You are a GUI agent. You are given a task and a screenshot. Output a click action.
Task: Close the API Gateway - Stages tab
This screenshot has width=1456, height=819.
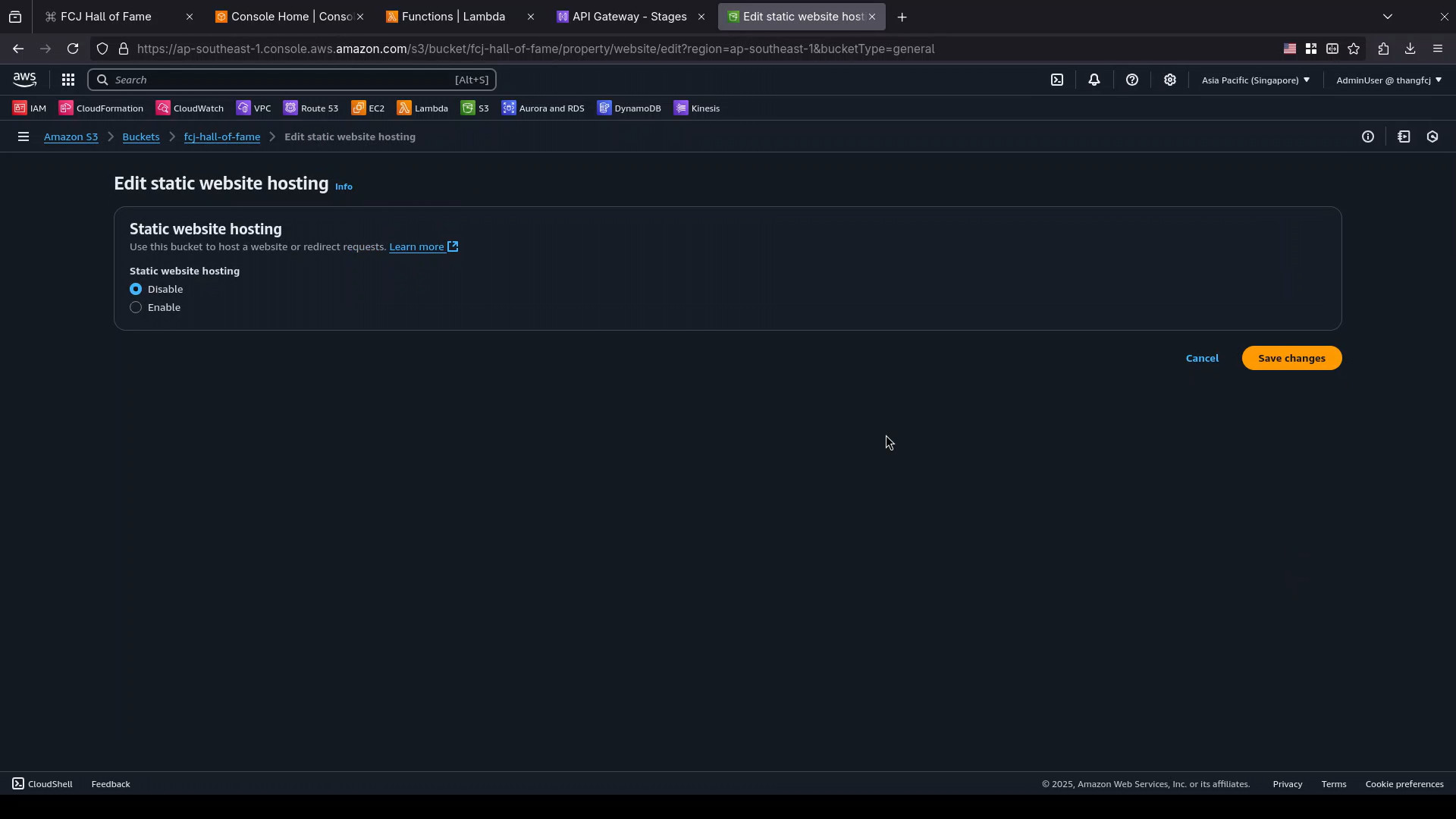[701, 17]
